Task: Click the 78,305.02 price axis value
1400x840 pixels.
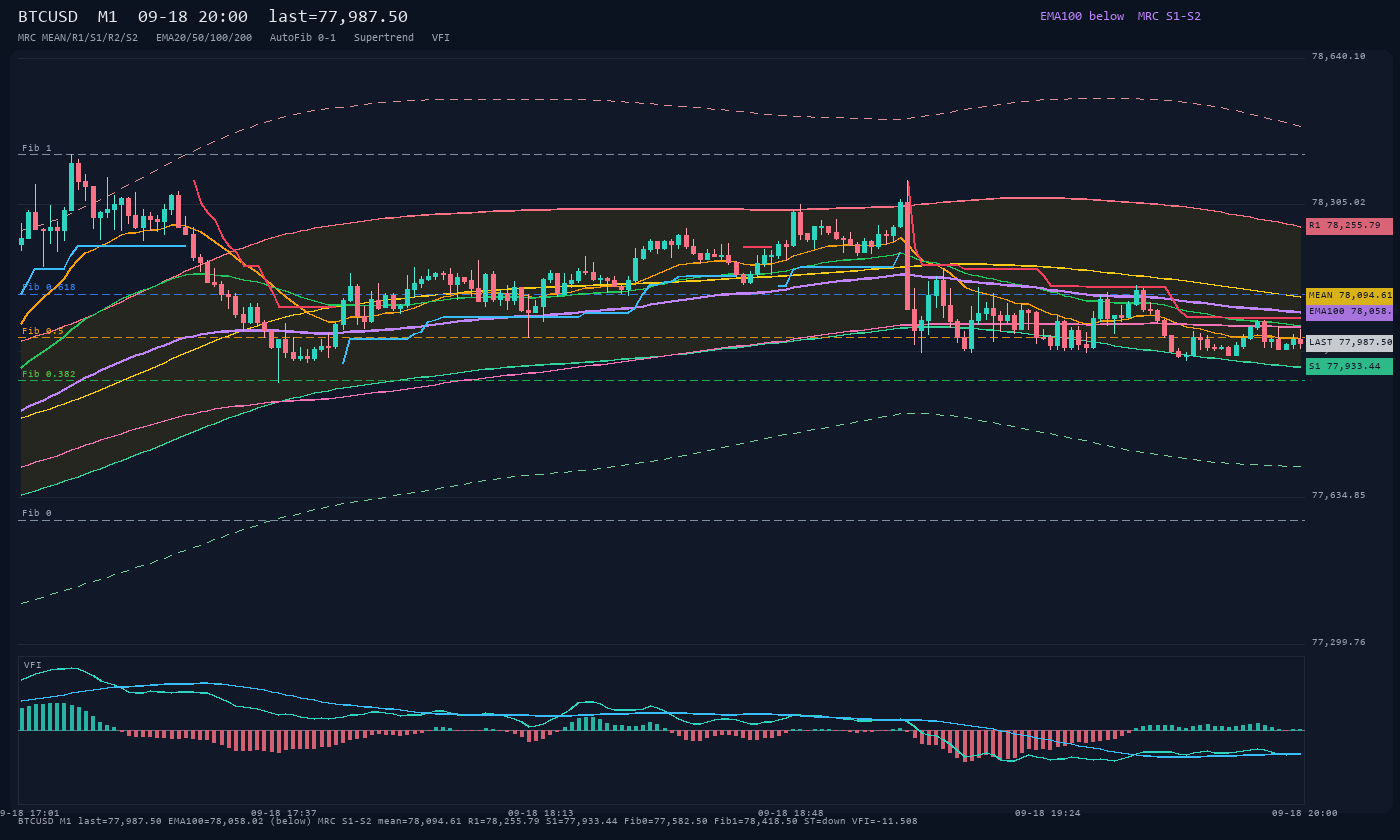Action: pos(1338,202)
